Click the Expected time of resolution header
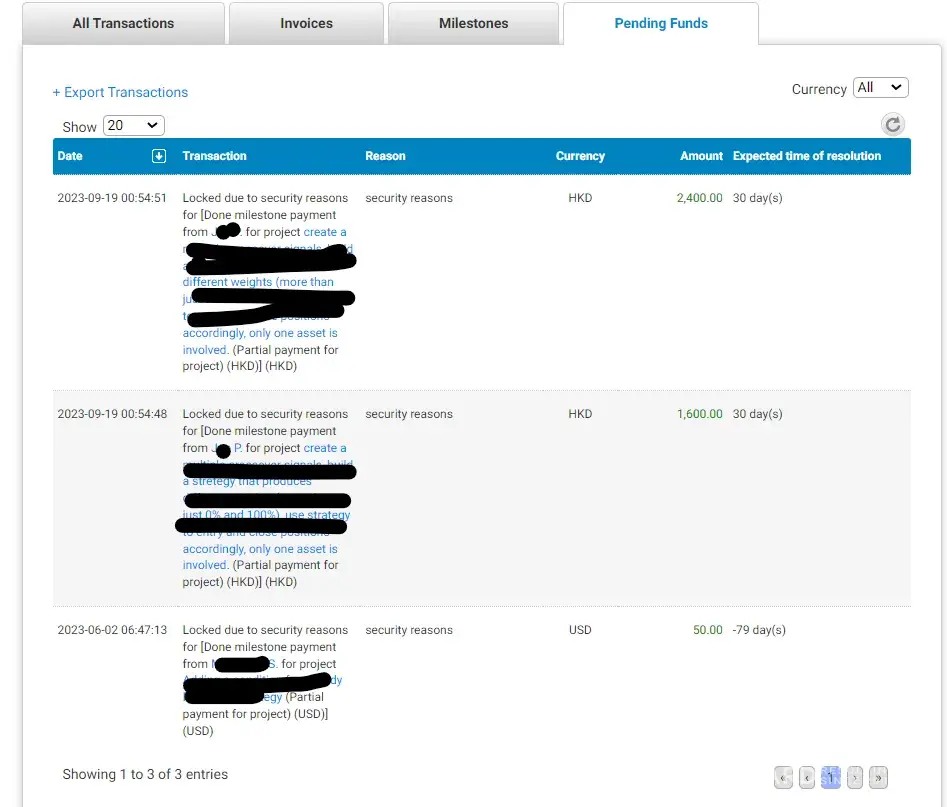 pyautogui.click(x=806, y=156)
